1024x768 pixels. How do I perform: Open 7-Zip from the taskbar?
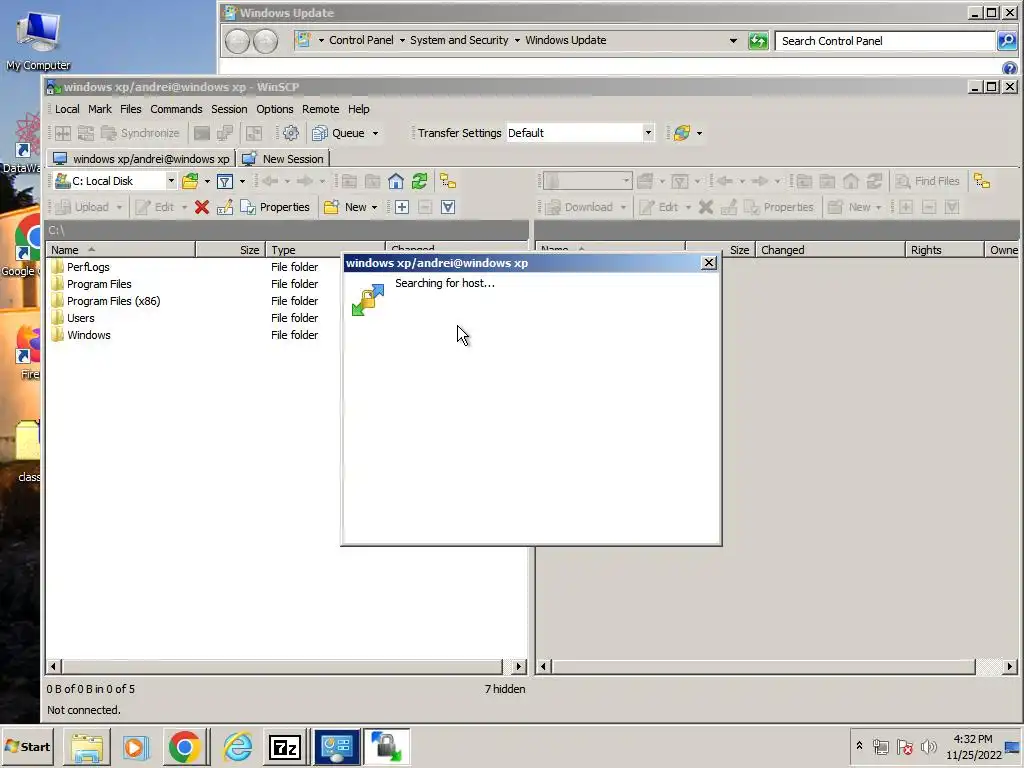point(285,747)
